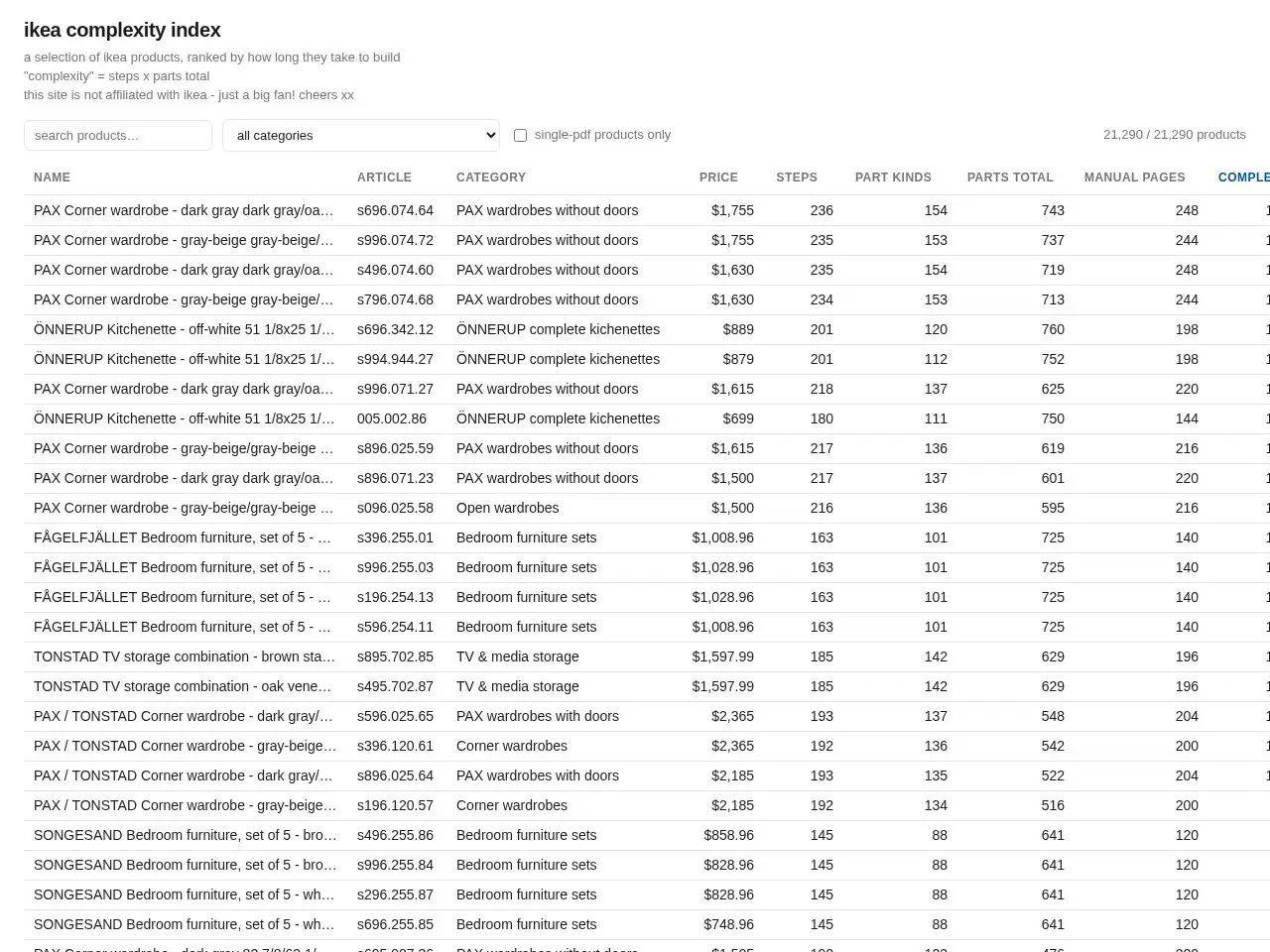Select article number s696.074.64
The height and width of the screenshot is (952, 1270).
tap(395, 210)
